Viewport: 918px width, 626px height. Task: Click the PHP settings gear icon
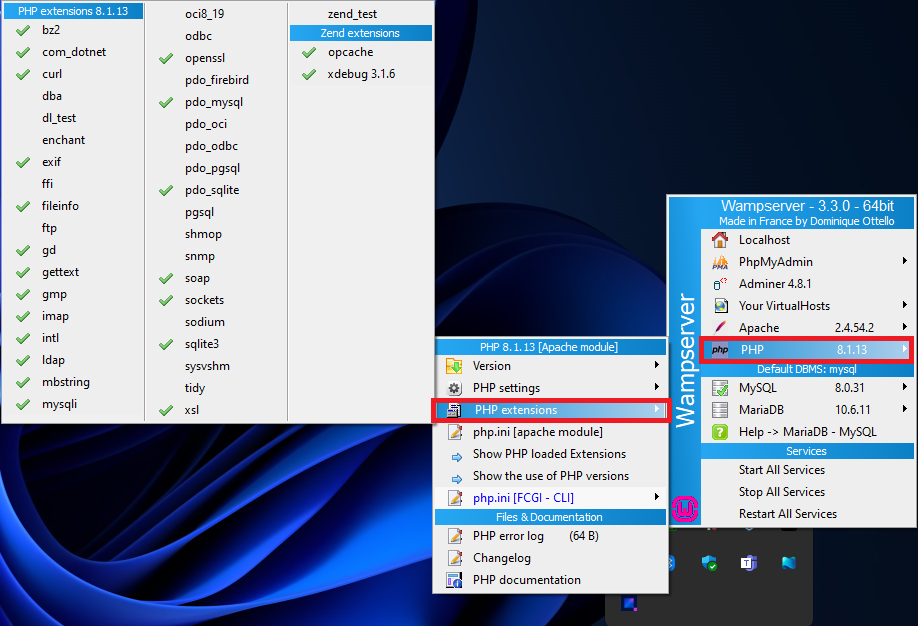click(x=454, y=388)
